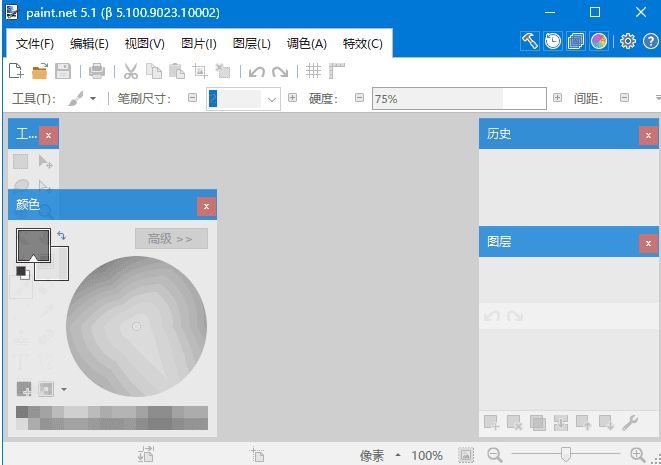Toggle the rulers icon

tap(336, 71)
